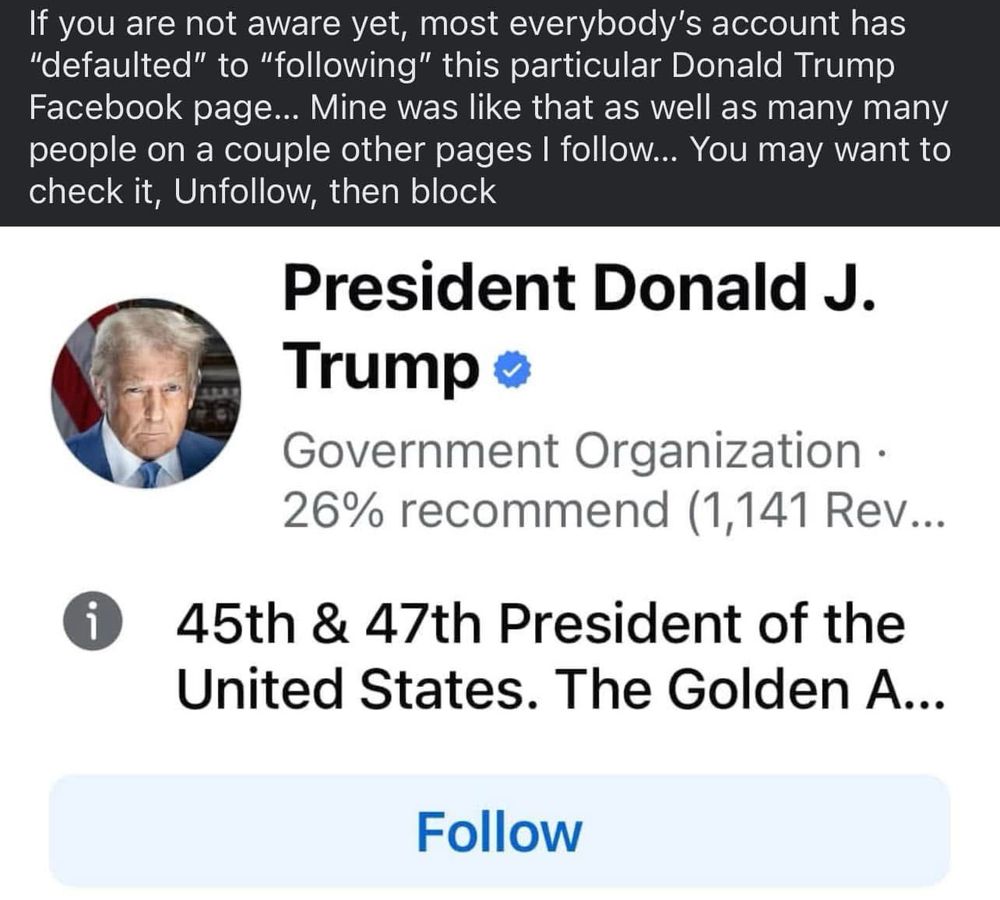Expand the truncated 1,141 Rev... review count
Screen dimensions: 1000x900
point(816,510)
